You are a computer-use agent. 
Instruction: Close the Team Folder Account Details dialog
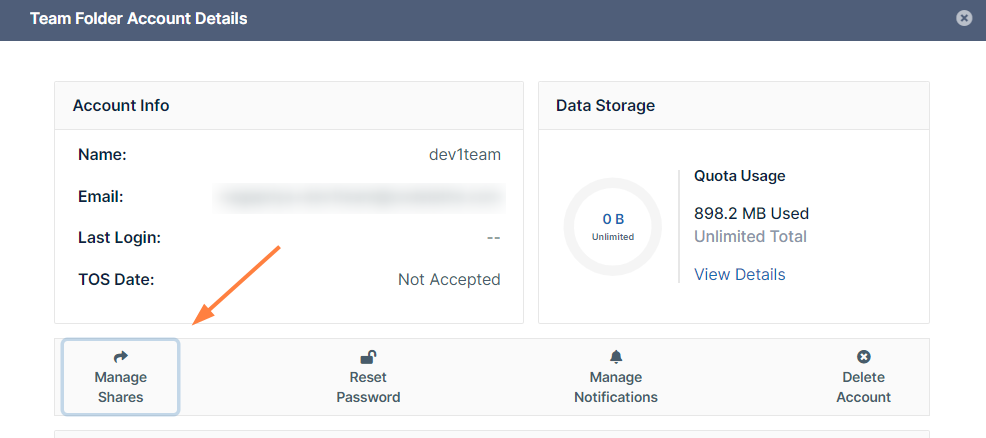(x=963, y=18)
